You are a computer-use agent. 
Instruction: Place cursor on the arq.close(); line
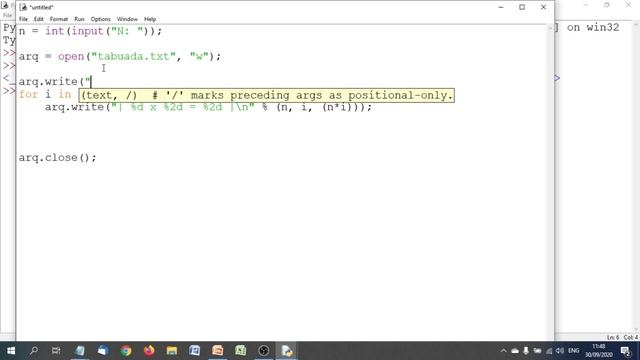click(x=58, y=158)
